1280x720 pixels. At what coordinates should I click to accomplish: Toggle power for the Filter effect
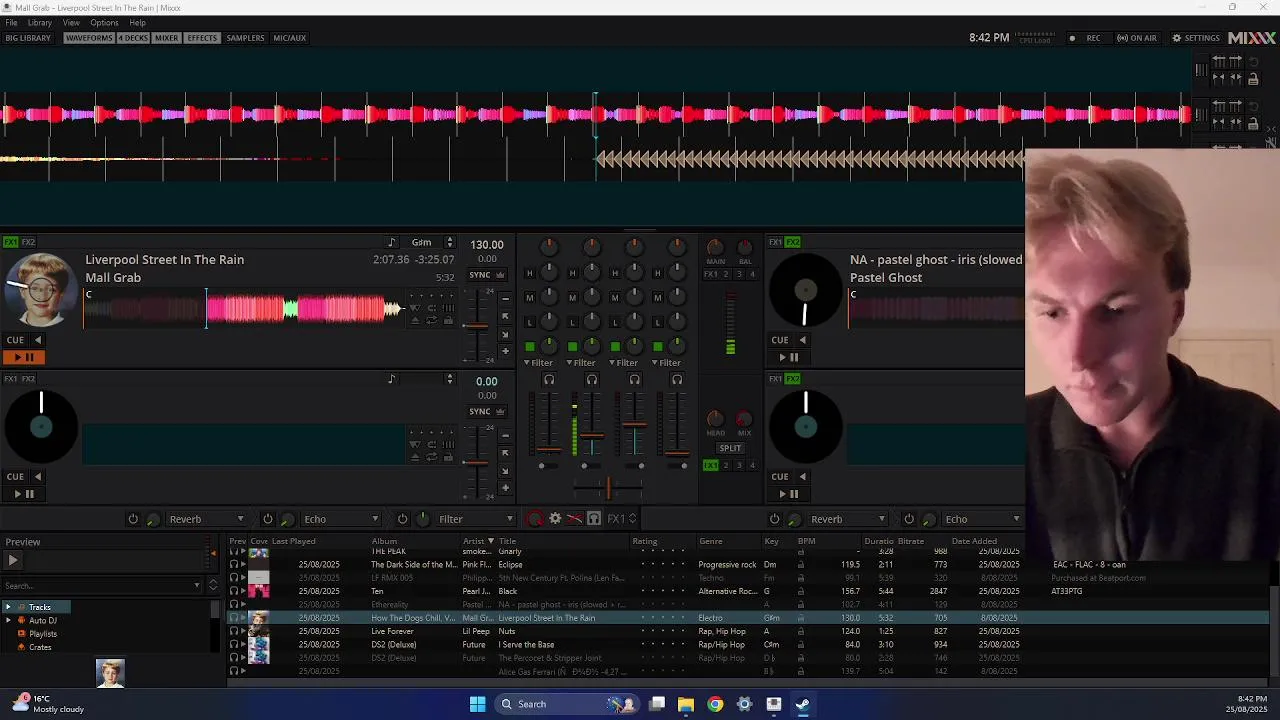point(403,519)
